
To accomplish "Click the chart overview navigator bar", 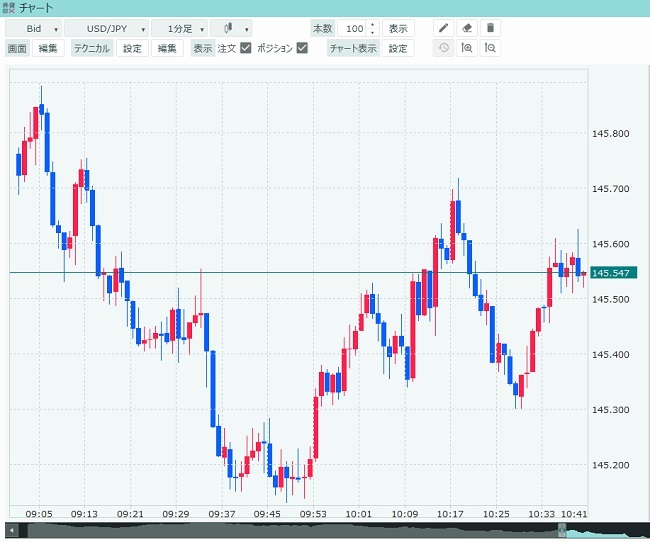I will 334,530.
